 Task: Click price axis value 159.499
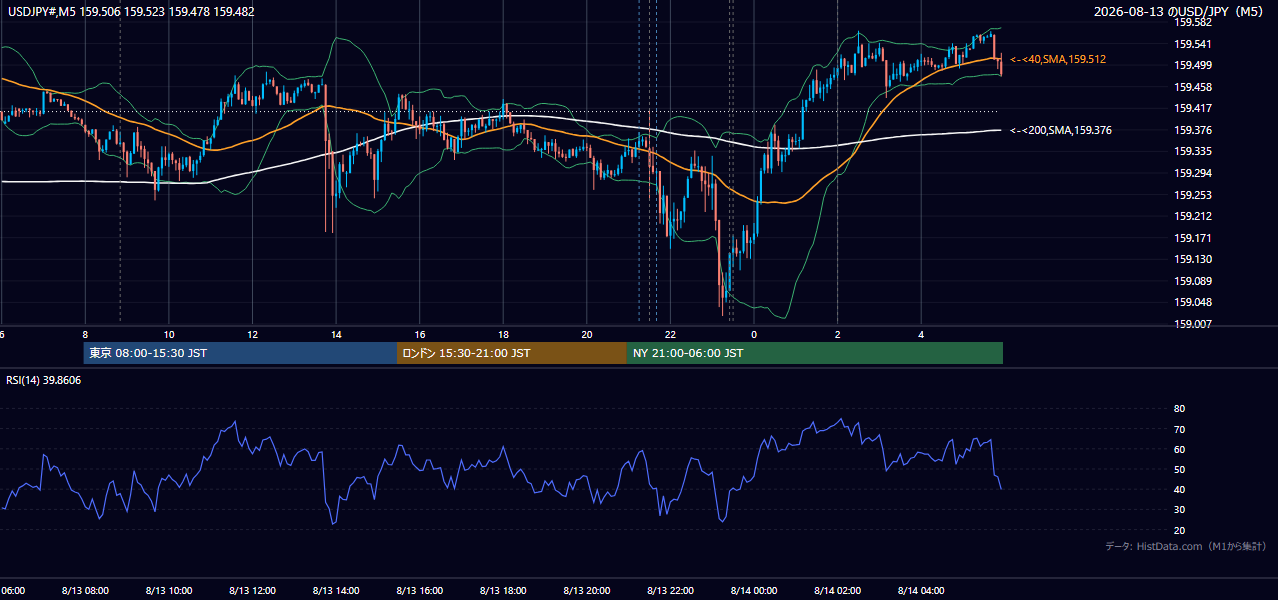[x=1192, y=65]
